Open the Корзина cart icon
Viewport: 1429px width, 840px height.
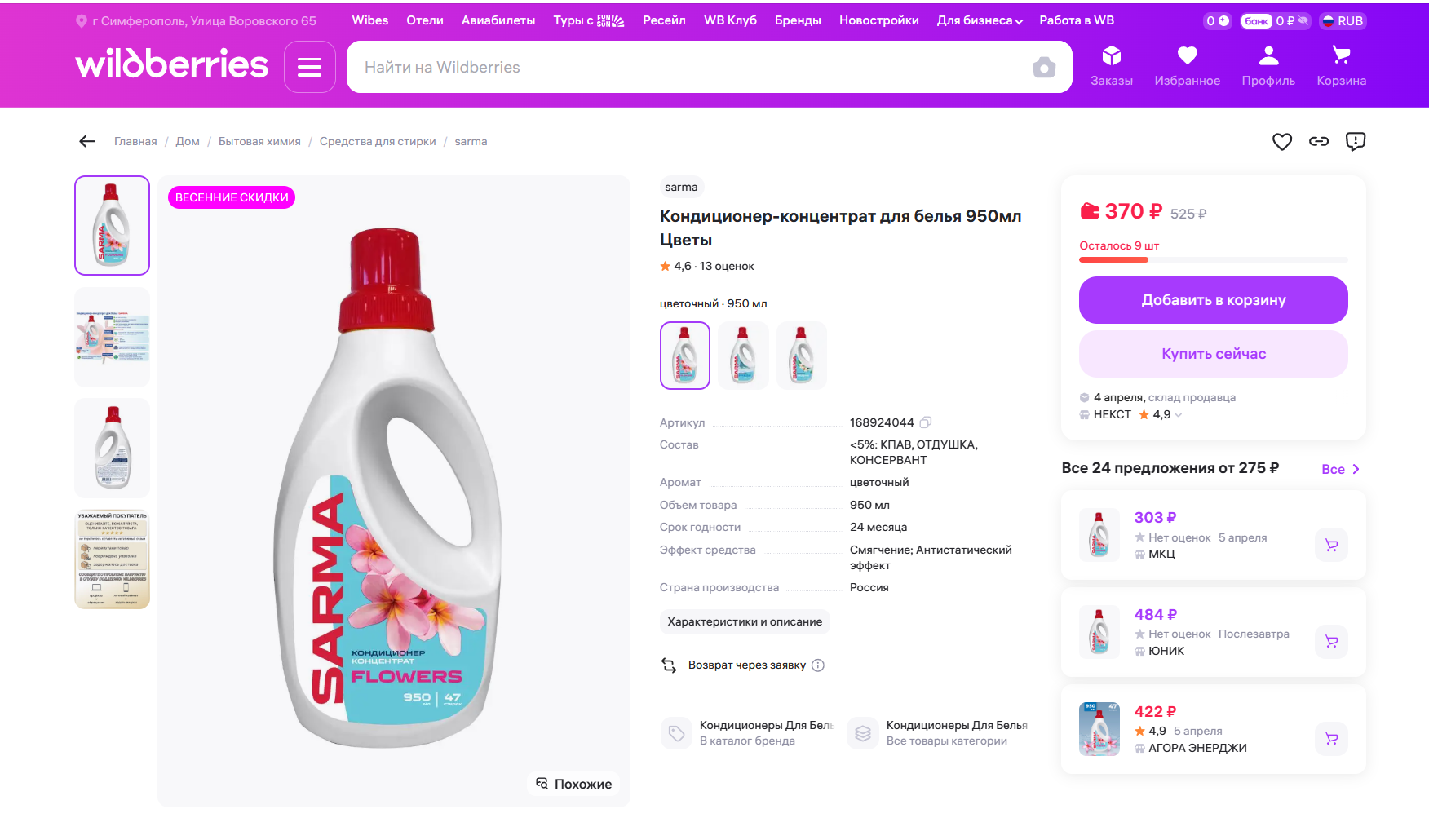coord(1341,66)
